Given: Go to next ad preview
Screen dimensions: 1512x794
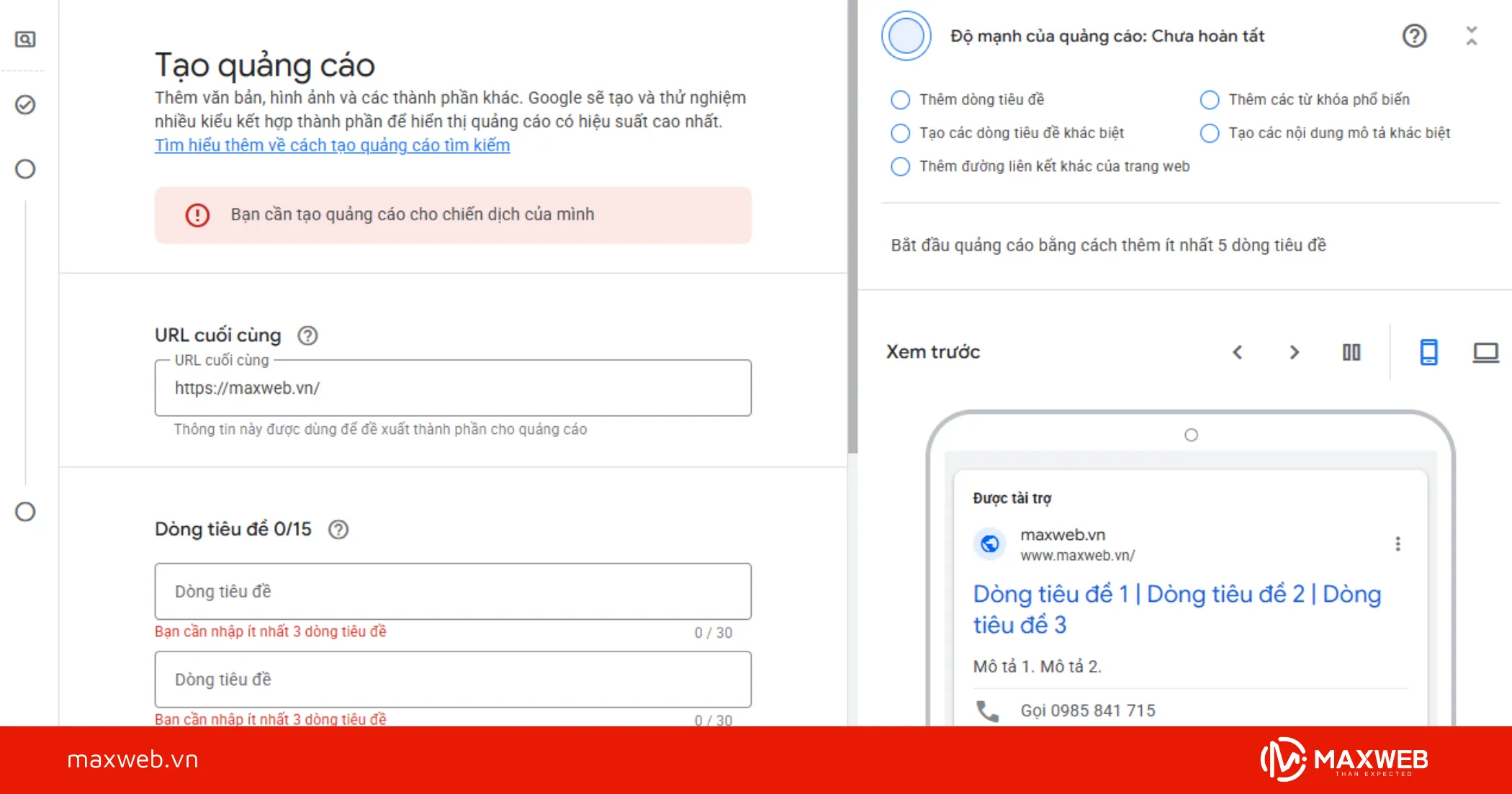Looking at the screenshot, I should tap(1295, 352).
